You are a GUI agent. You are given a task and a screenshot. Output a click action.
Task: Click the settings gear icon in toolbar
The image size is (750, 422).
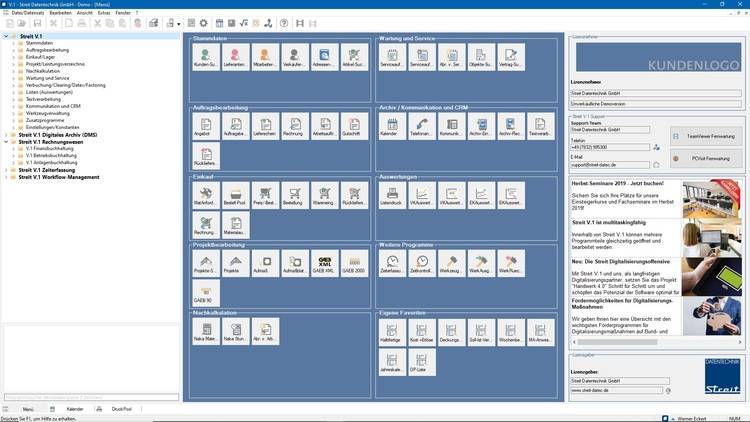click(203, 23)
